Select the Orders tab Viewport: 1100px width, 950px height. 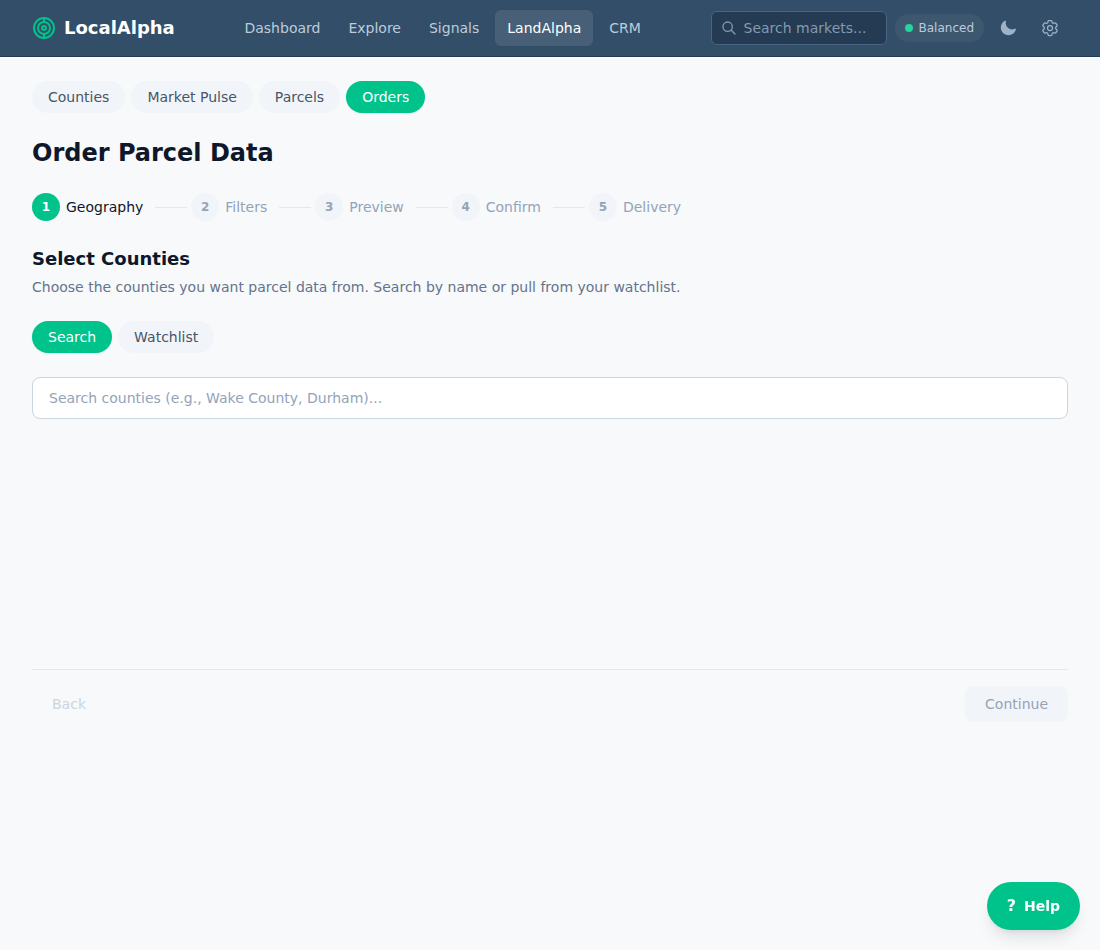[x=385, y=97]
